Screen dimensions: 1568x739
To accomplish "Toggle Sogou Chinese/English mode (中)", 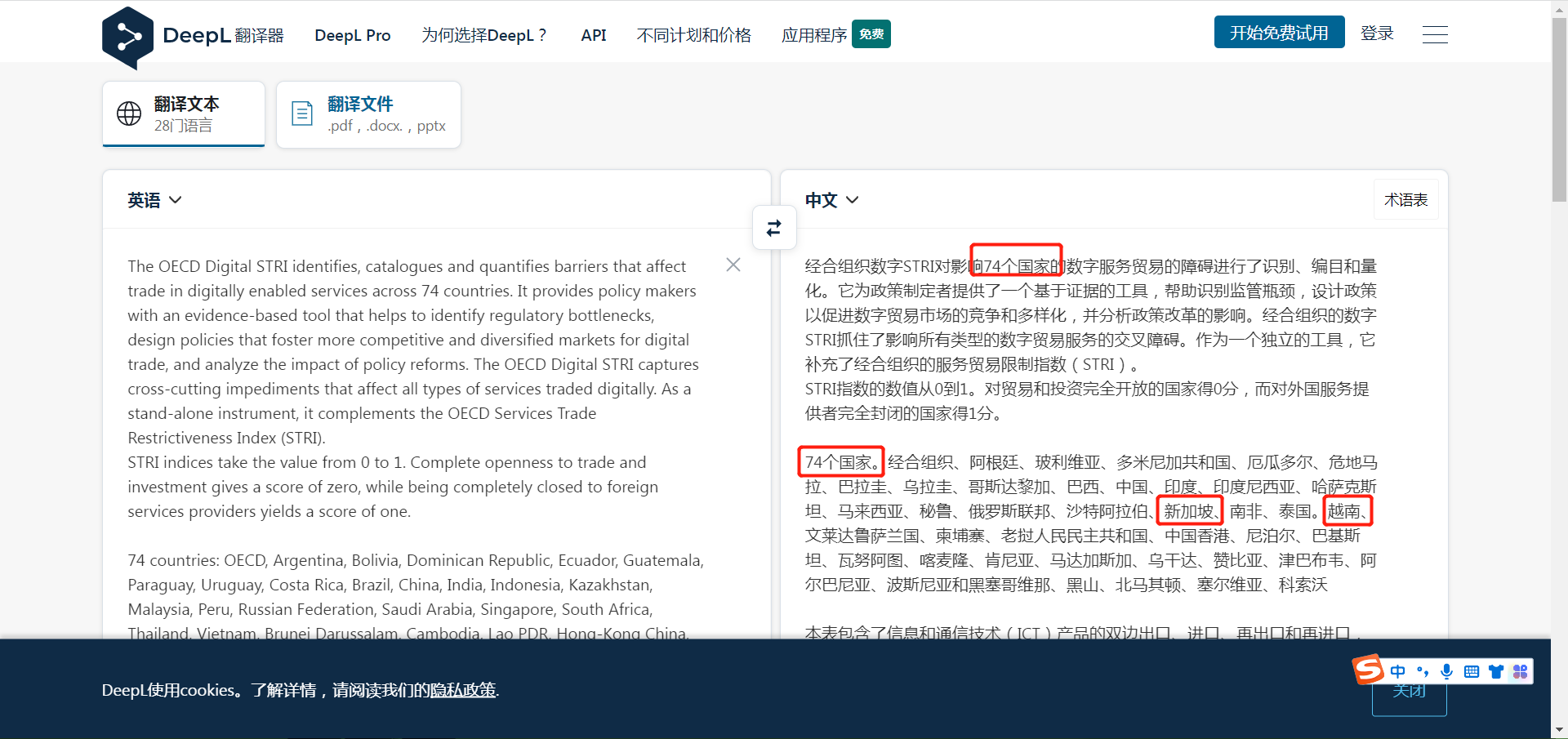I will tap(1398, 671).
